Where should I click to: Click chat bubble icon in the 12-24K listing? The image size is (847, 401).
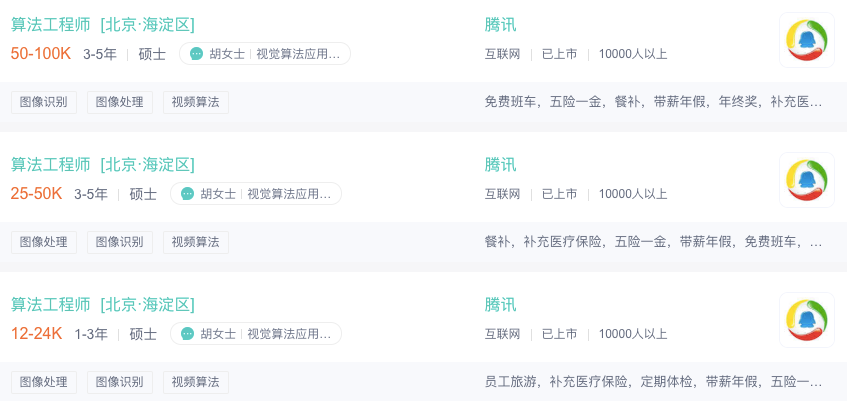[x=187, y=334]
